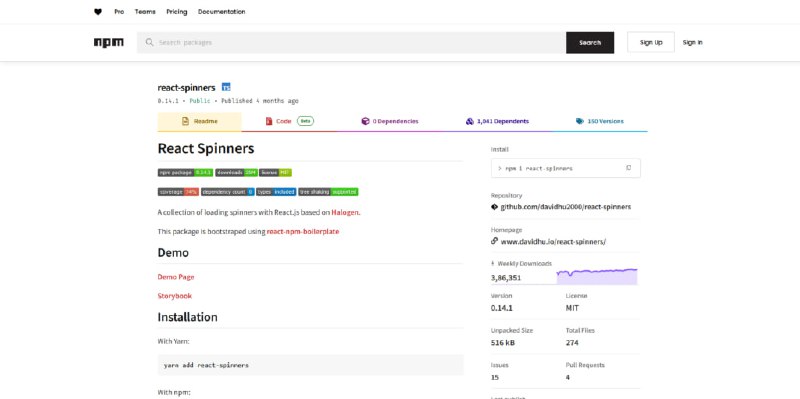Image resolution: width=800 pixels, height=399 pixels.
Task: Switch to the Code beta tab
Action: point(289,121)
